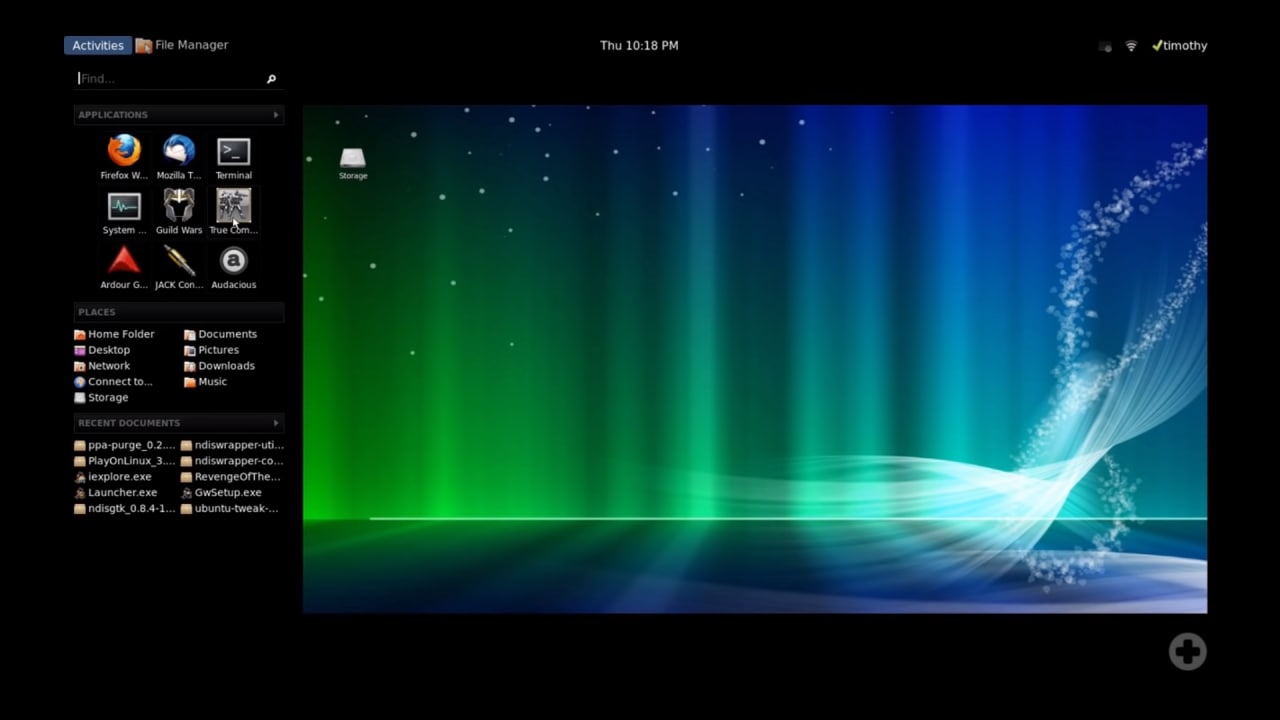Click the Activities button
This screenshot has width=1280, height=720.
point(98,45)
